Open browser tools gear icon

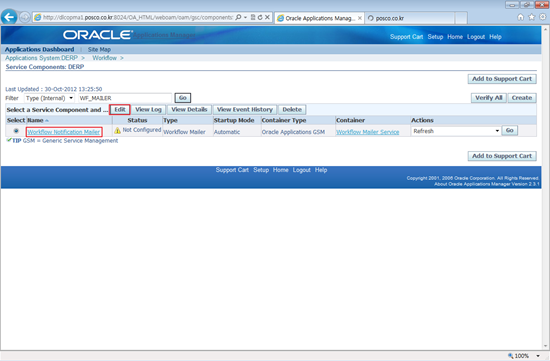[543, 17]
